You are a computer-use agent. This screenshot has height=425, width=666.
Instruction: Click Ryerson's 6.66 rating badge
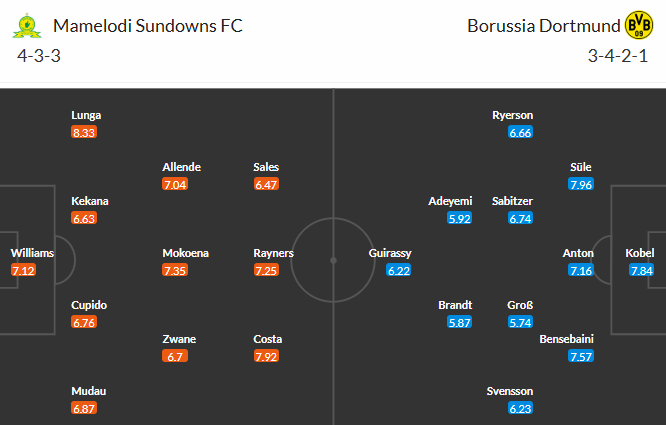pos(520,132)
